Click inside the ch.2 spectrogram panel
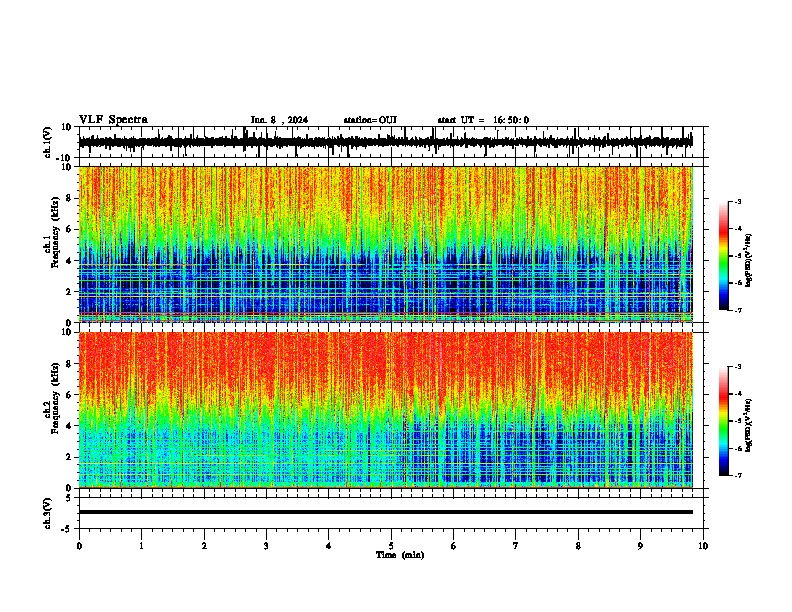The image size is (792, 612). click(385, 410)
